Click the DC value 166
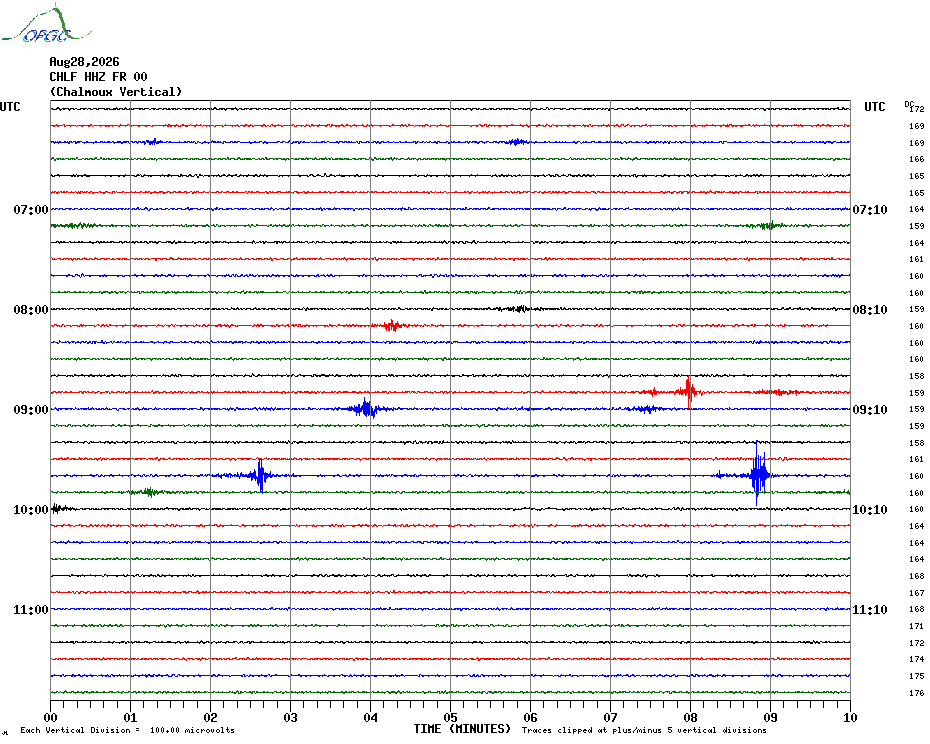Viewport: 930px width, 744px height. (x=917, y=160)
